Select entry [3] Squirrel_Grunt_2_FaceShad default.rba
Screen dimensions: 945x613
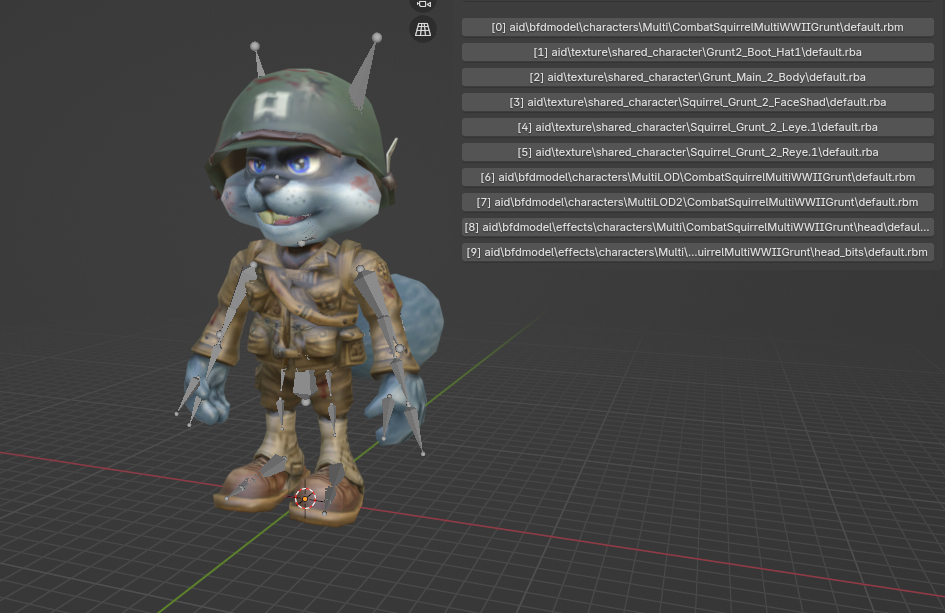coord(697,102)
